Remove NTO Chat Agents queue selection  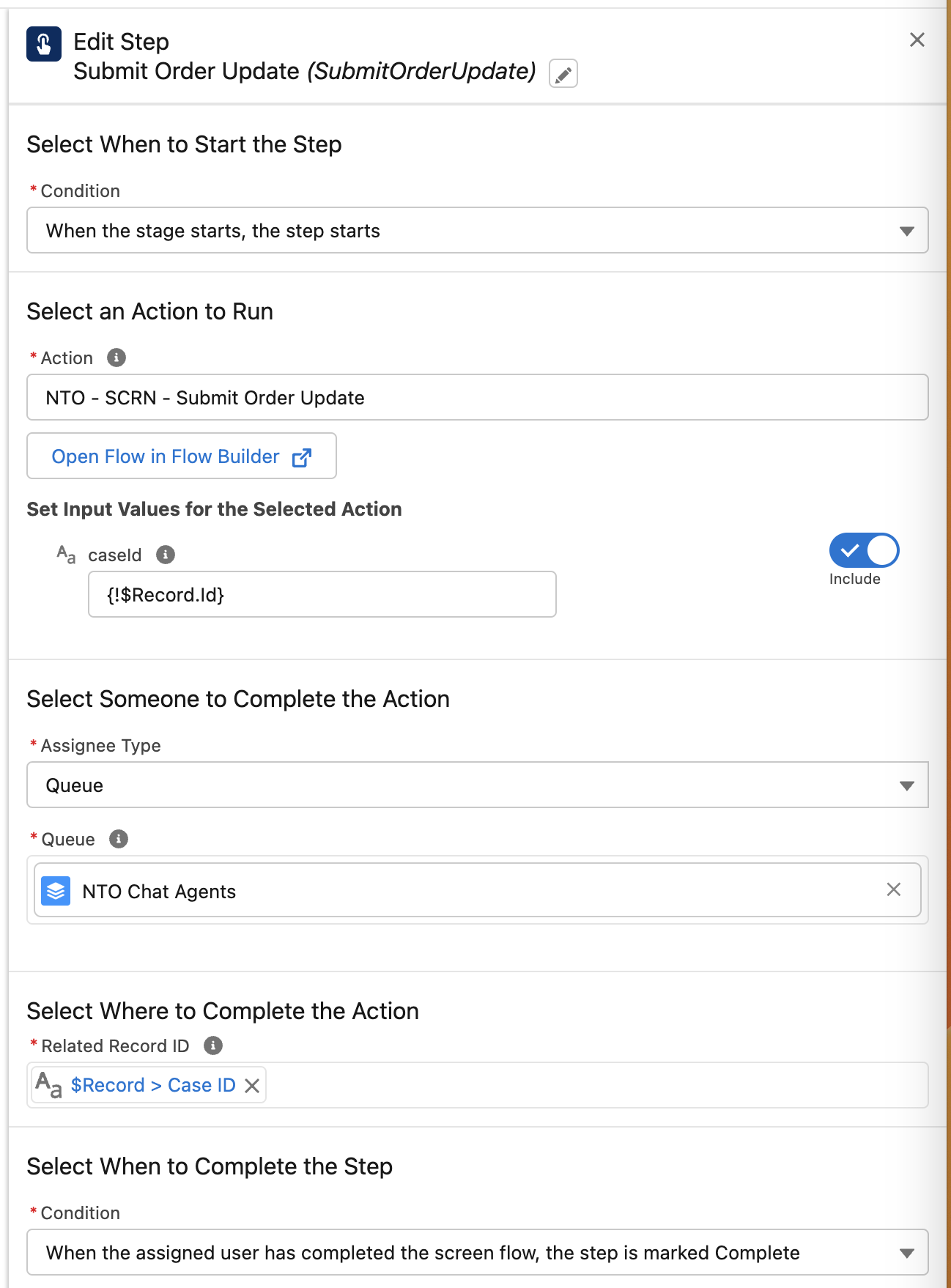pos(893,889)
